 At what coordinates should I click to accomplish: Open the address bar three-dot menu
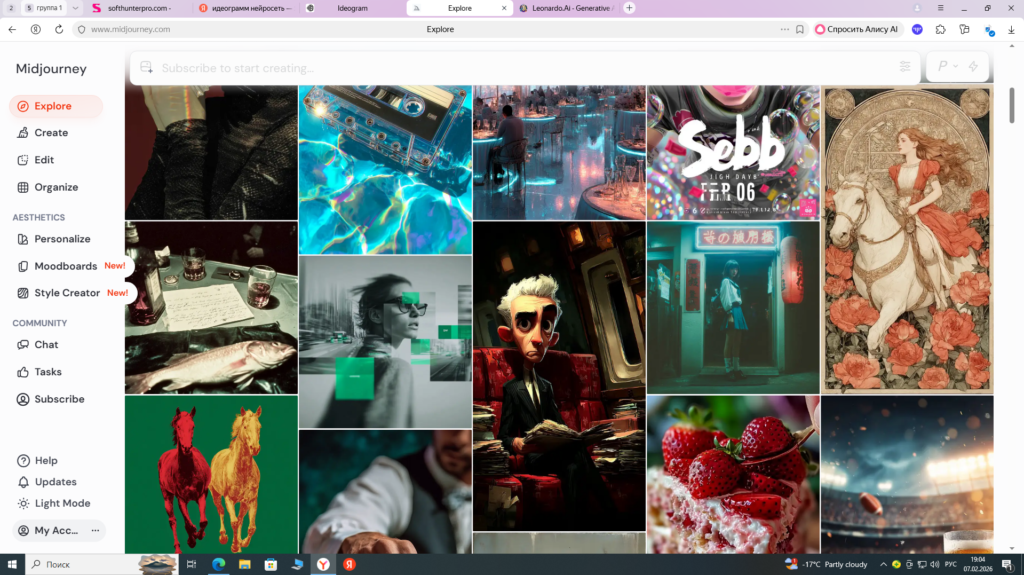coord(784,29)
